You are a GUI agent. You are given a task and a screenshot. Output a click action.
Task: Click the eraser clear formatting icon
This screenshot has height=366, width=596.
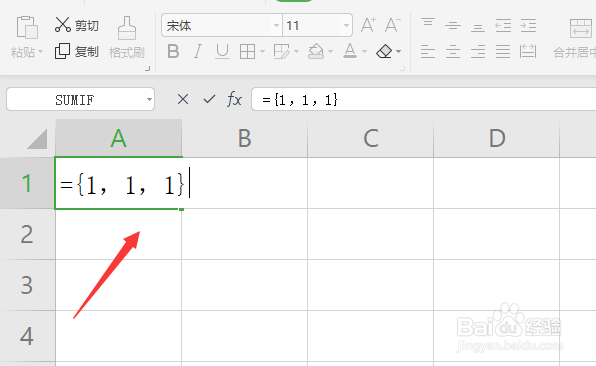pos(384,51)
